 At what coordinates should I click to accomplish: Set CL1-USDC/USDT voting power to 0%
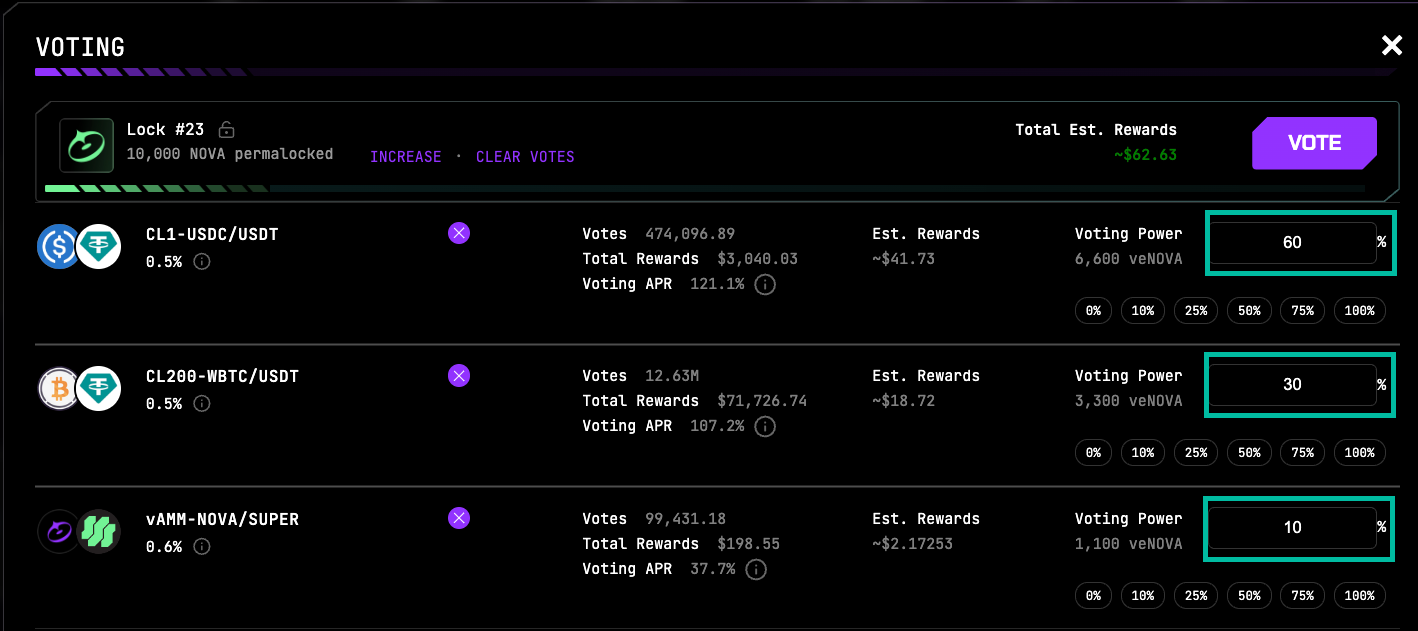click(1093, 311)
